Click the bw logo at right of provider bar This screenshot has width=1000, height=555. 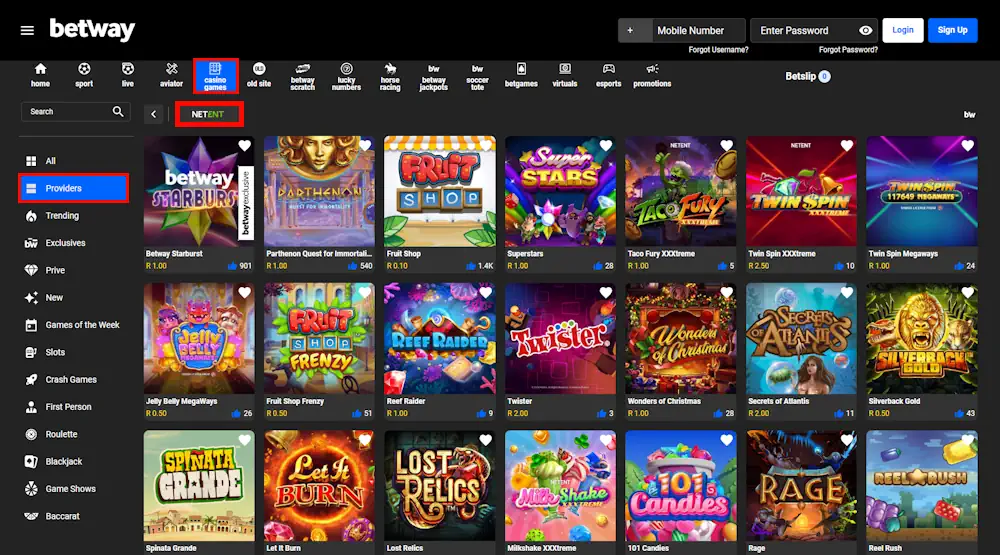[x=969, y=115]
